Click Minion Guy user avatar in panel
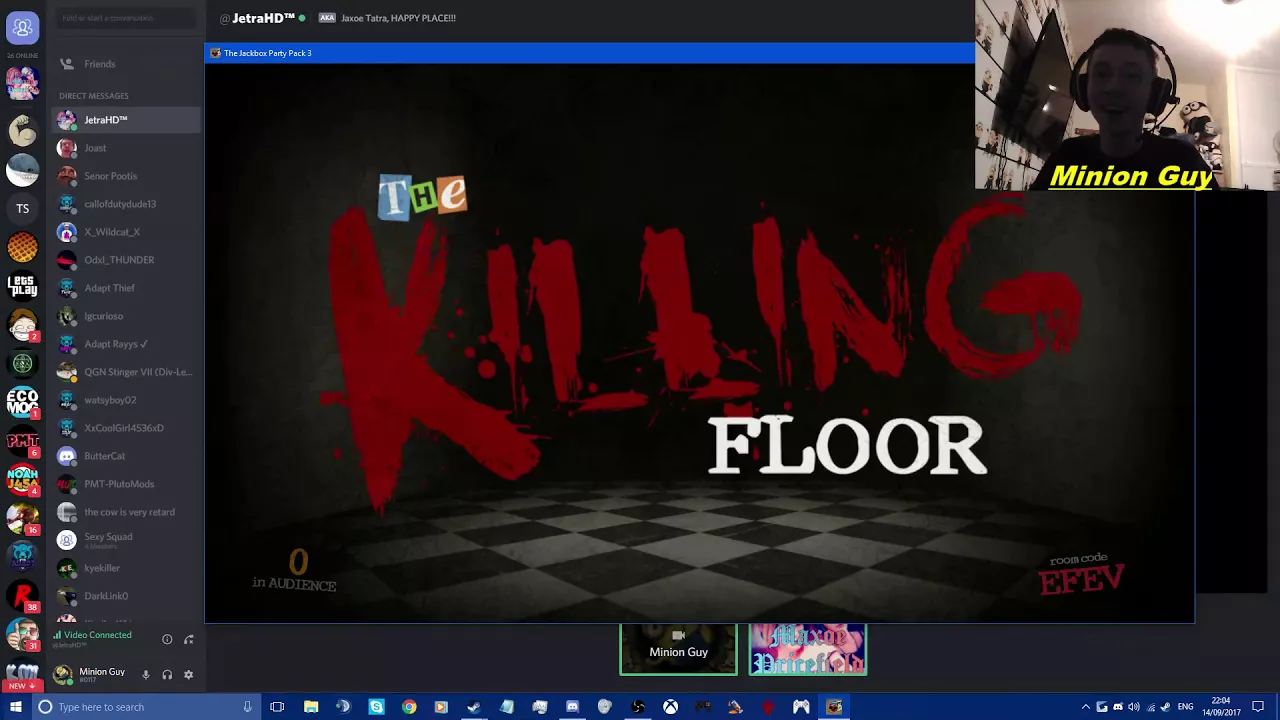Image resolution: width=1280 pixels, height=720 pixels. click(x=65, y=675)
